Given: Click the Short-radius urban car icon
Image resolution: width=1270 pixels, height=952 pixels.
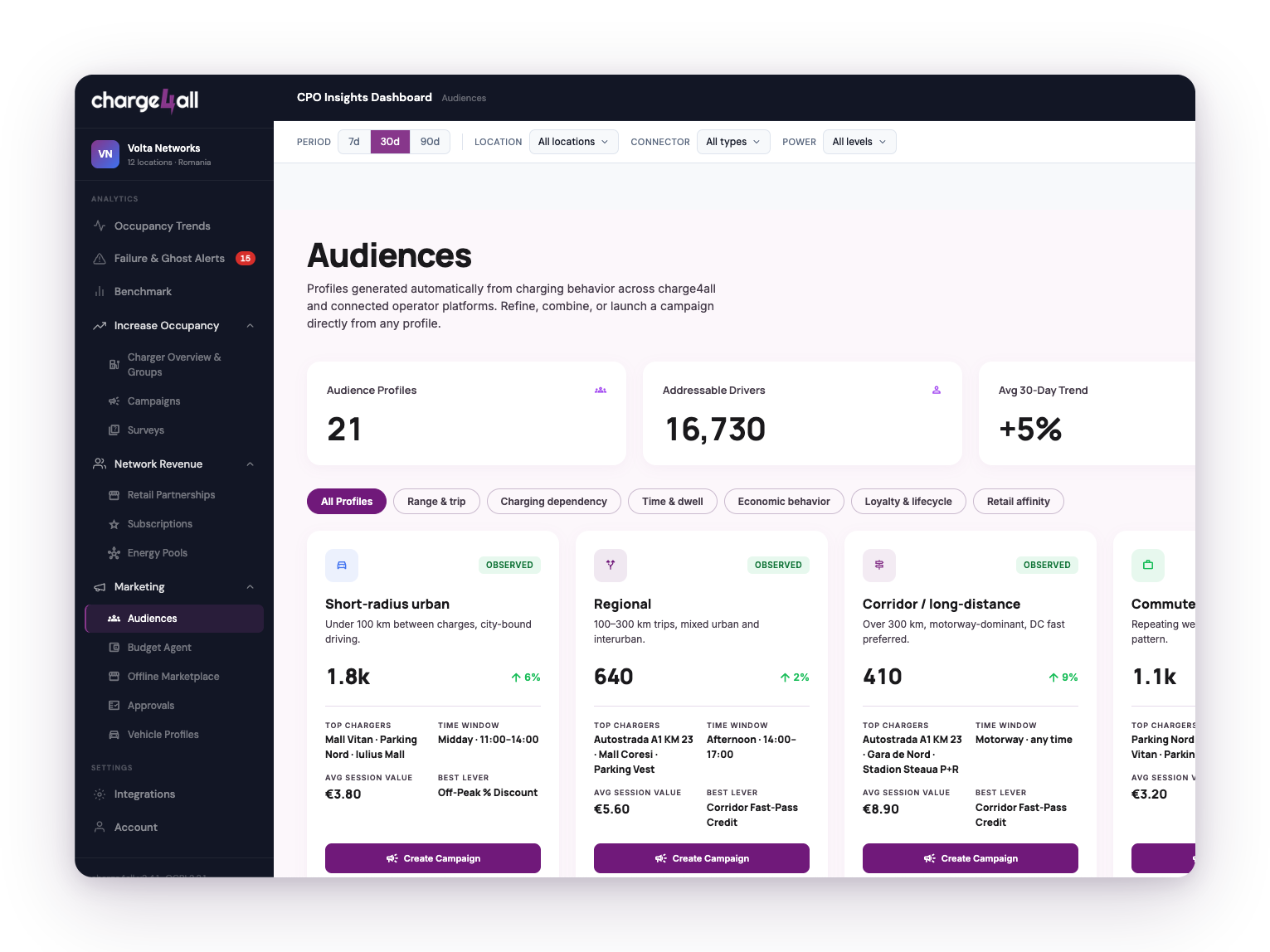Looking at the screenshot, I should pos(342,565).
